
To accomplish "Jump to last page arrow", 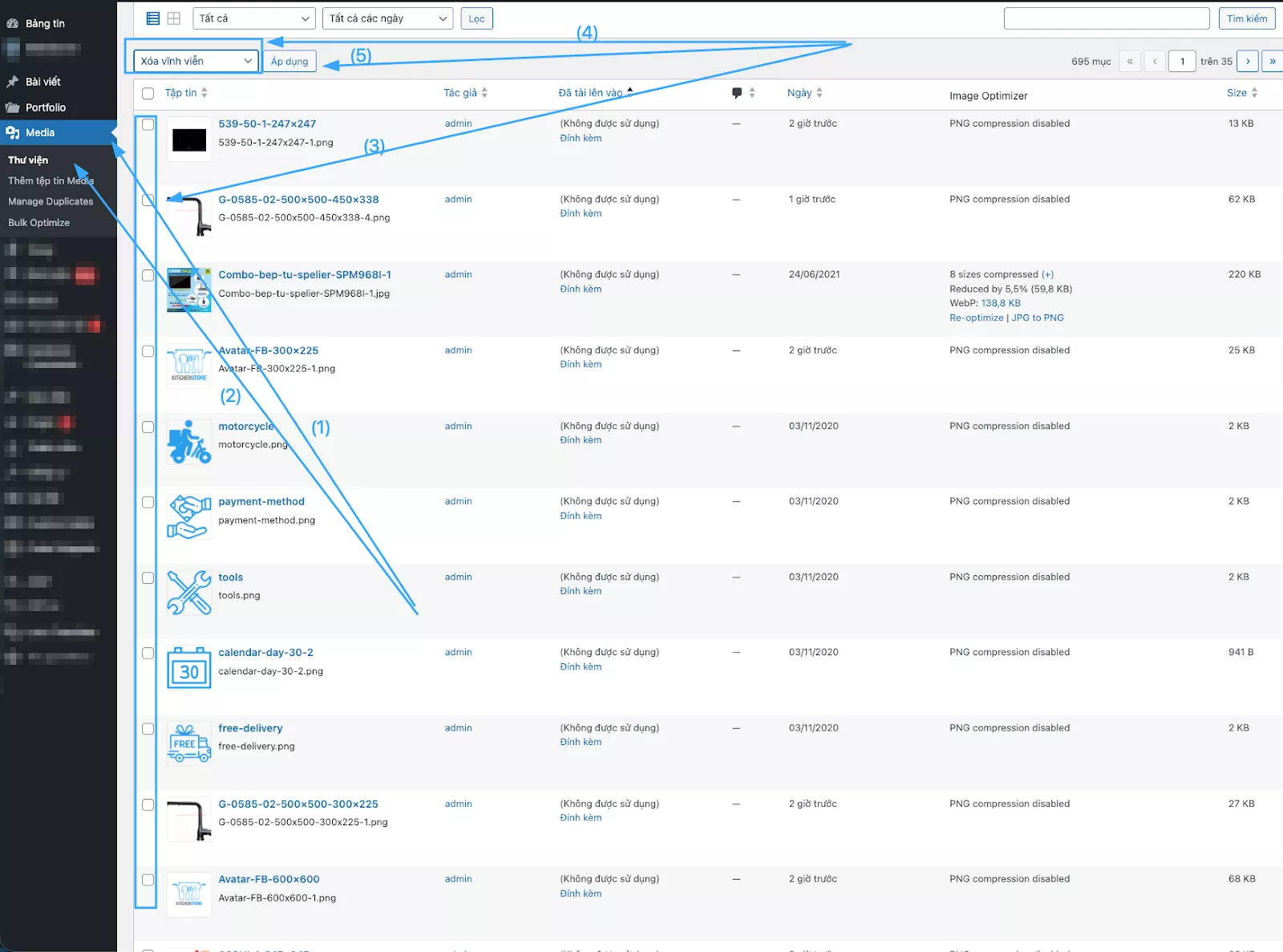I will 1272,61.
